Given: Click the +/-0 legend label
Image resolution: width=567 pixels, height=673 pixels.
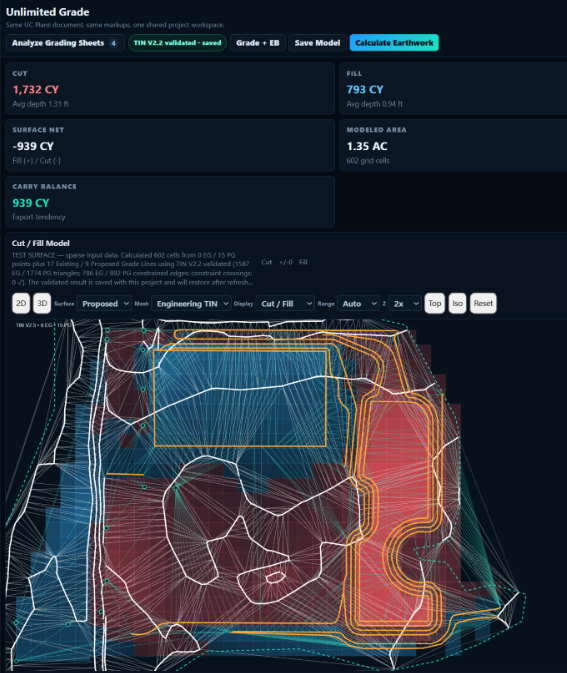Looking at the screenshot, I should point(286,262).
